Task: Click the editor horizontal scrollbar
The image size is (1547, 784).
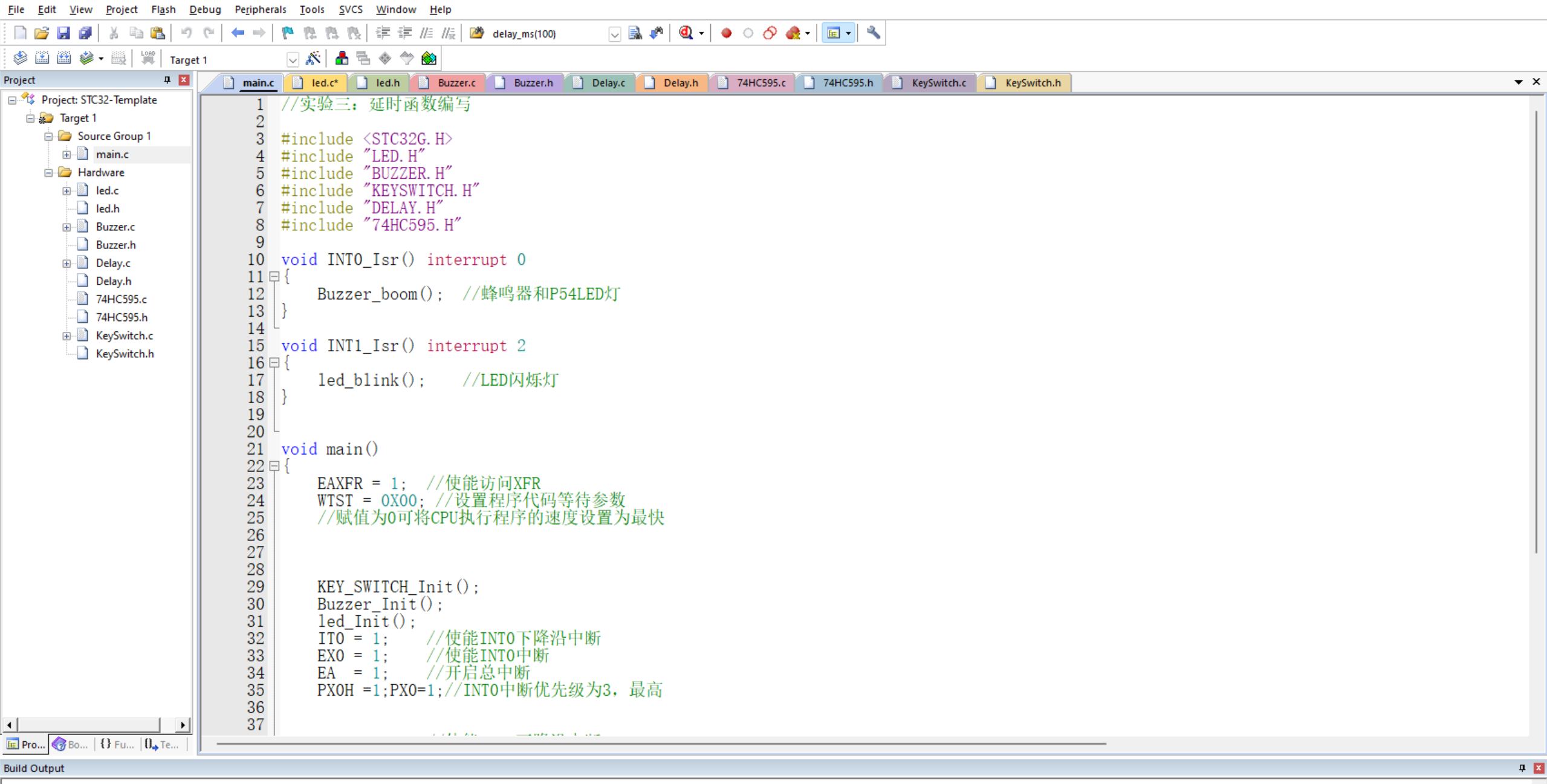Action: tap(661, 744)
